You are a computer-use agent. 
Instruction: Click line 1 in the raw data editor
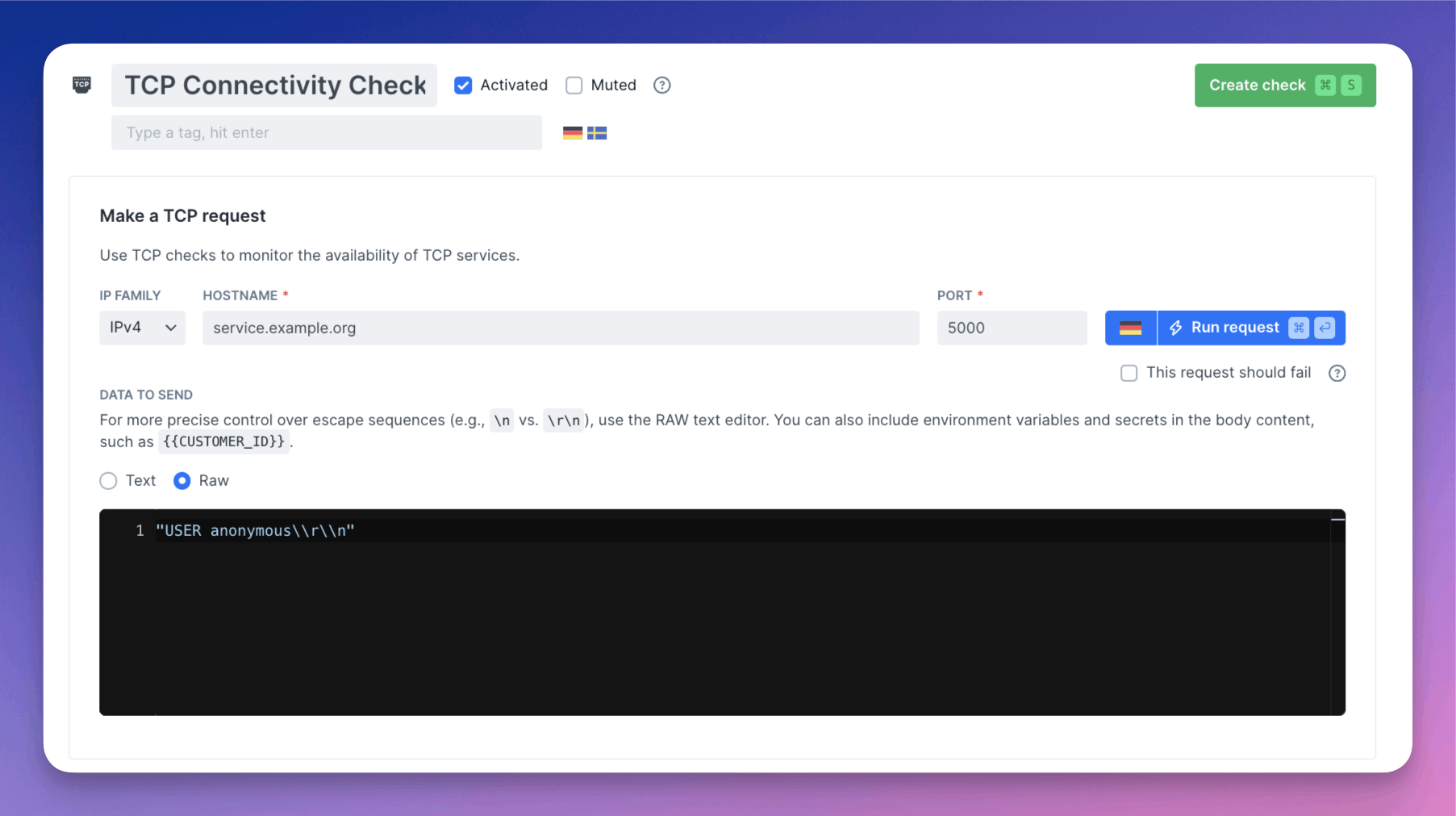pos(257,530)
